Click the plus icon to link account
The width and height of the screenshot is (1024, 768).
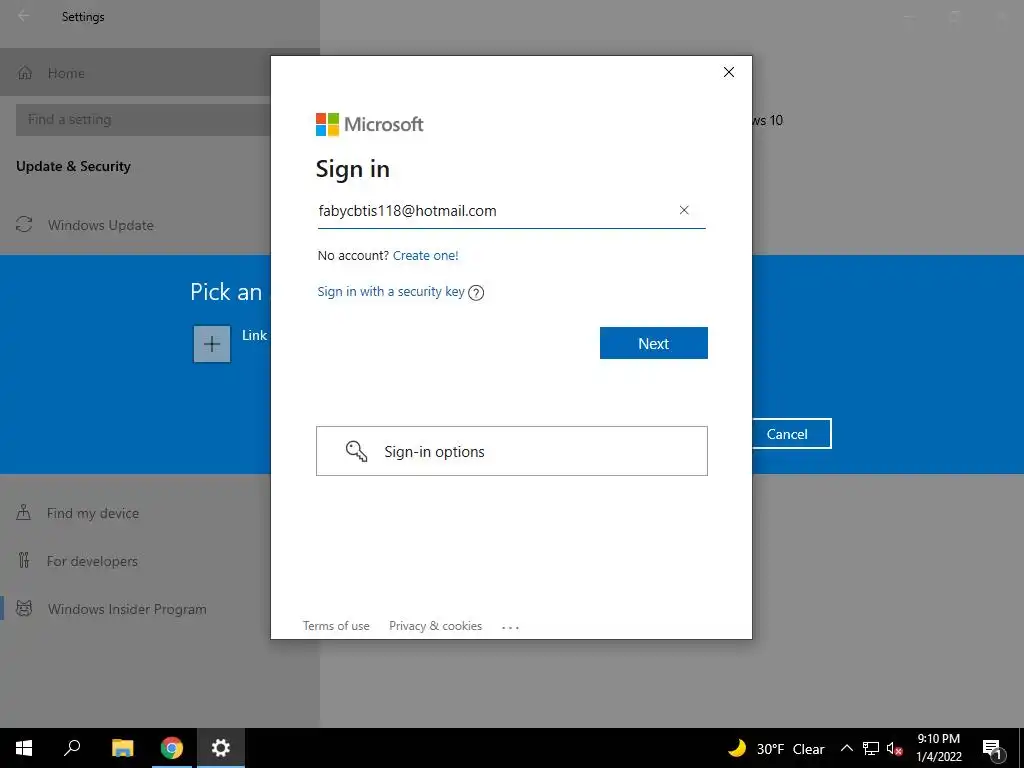pyautogui.click(x=212, y=344)
